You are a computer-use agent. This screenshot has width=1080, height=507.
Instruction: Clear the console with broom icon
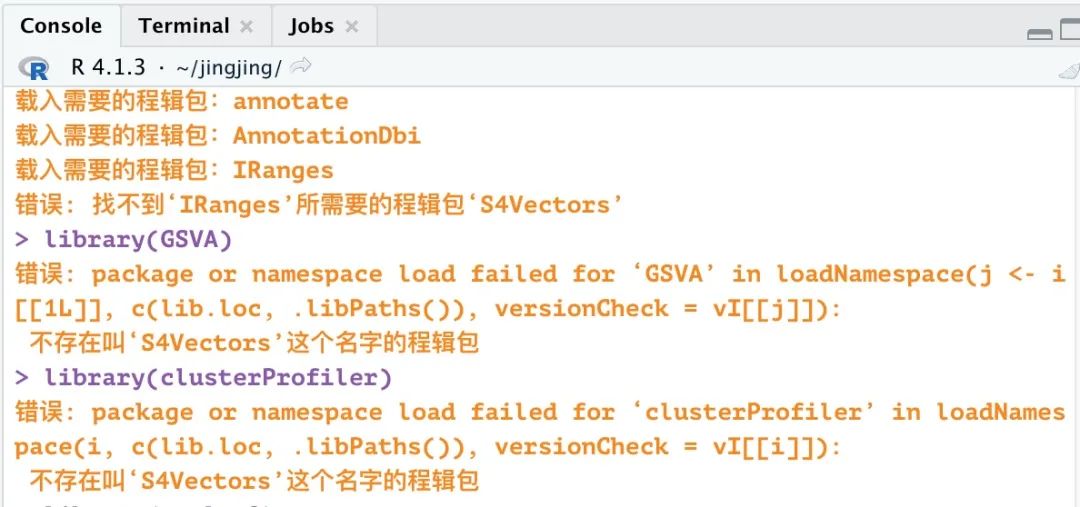coord(1069,70)
